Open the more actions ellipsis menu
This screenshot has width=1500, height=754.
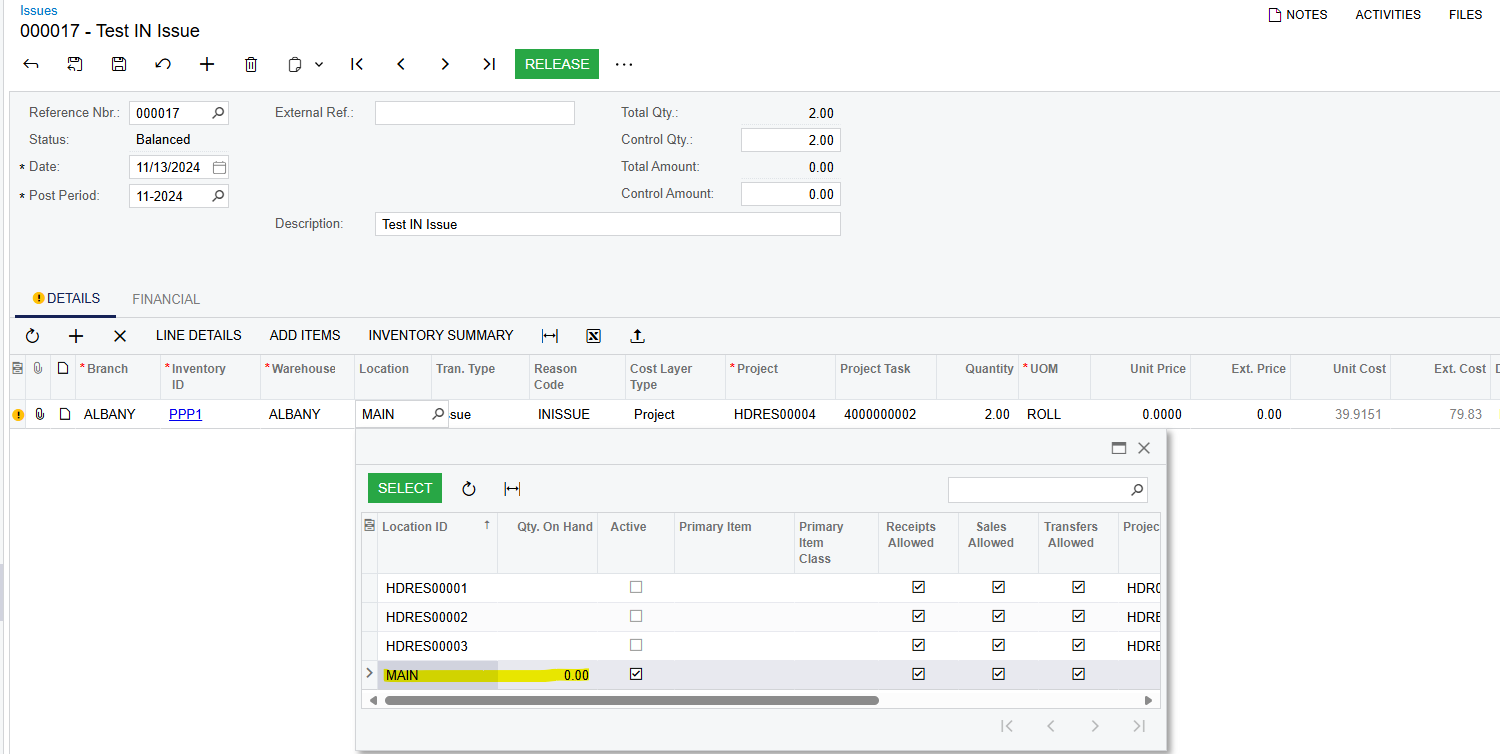[x=624, y=64]
